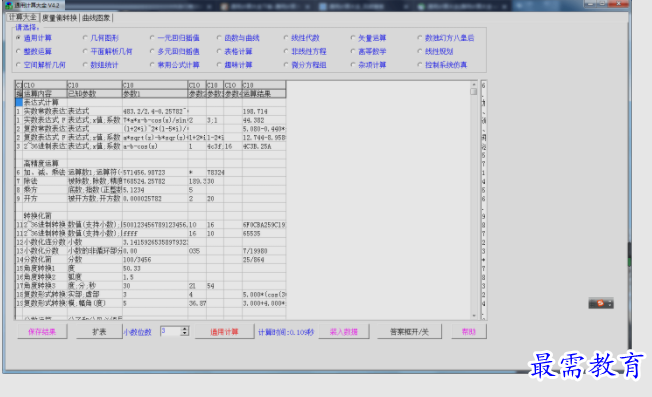Click the 表达式计算 section cell
652x397 pixels.
pos(45,103)
